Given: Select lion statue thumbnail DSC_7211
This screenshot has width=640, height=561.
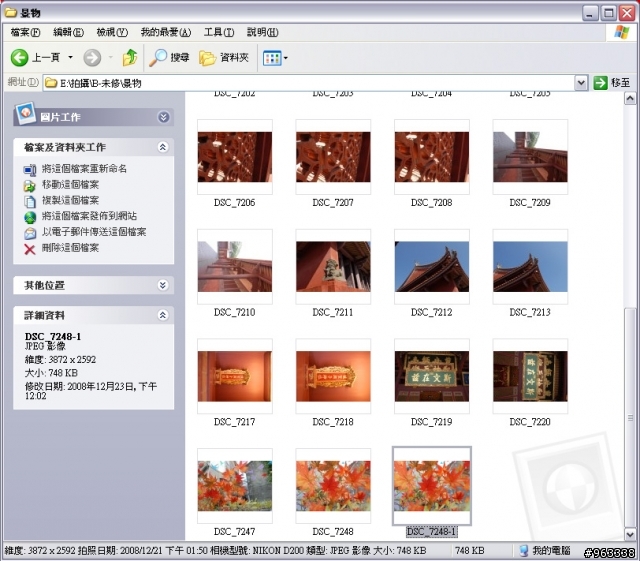Looking at the screenshot, I should [333, 267].
